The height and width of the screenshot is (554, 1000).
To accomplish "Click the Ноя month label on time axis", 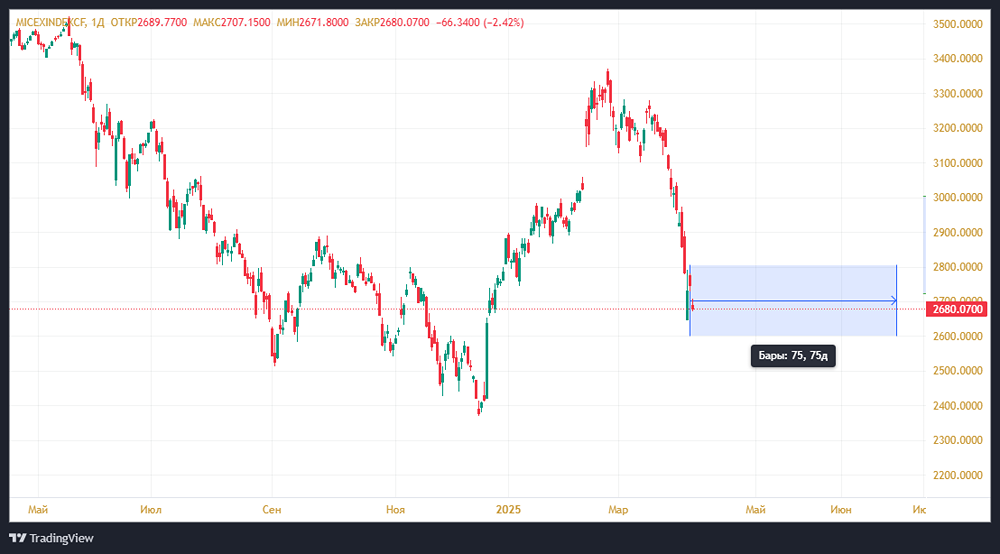I will [395, 509].
